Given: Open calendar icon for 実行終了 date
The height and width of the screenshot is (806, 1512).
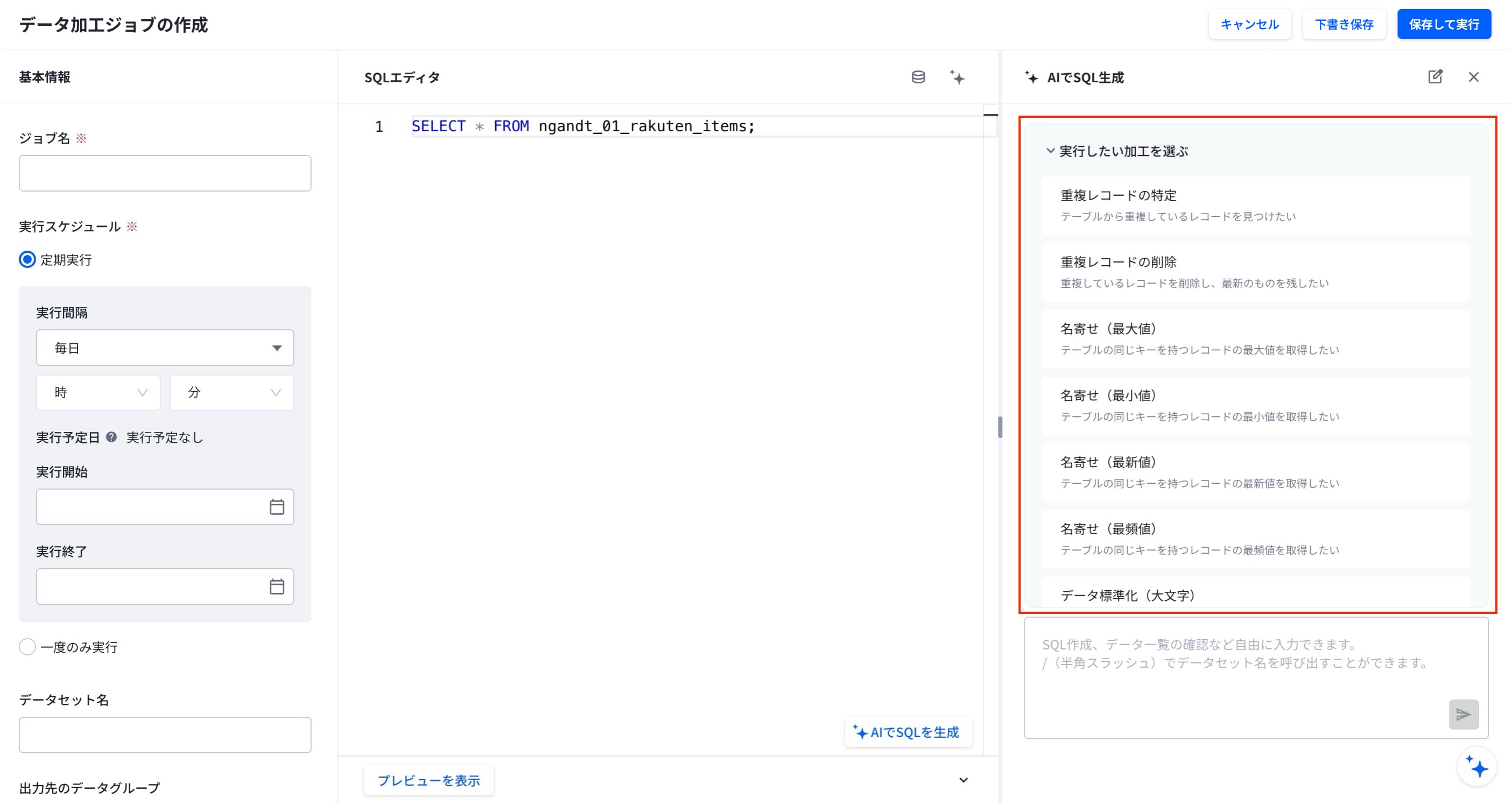Looking at the screenshot, I should 277,586.
